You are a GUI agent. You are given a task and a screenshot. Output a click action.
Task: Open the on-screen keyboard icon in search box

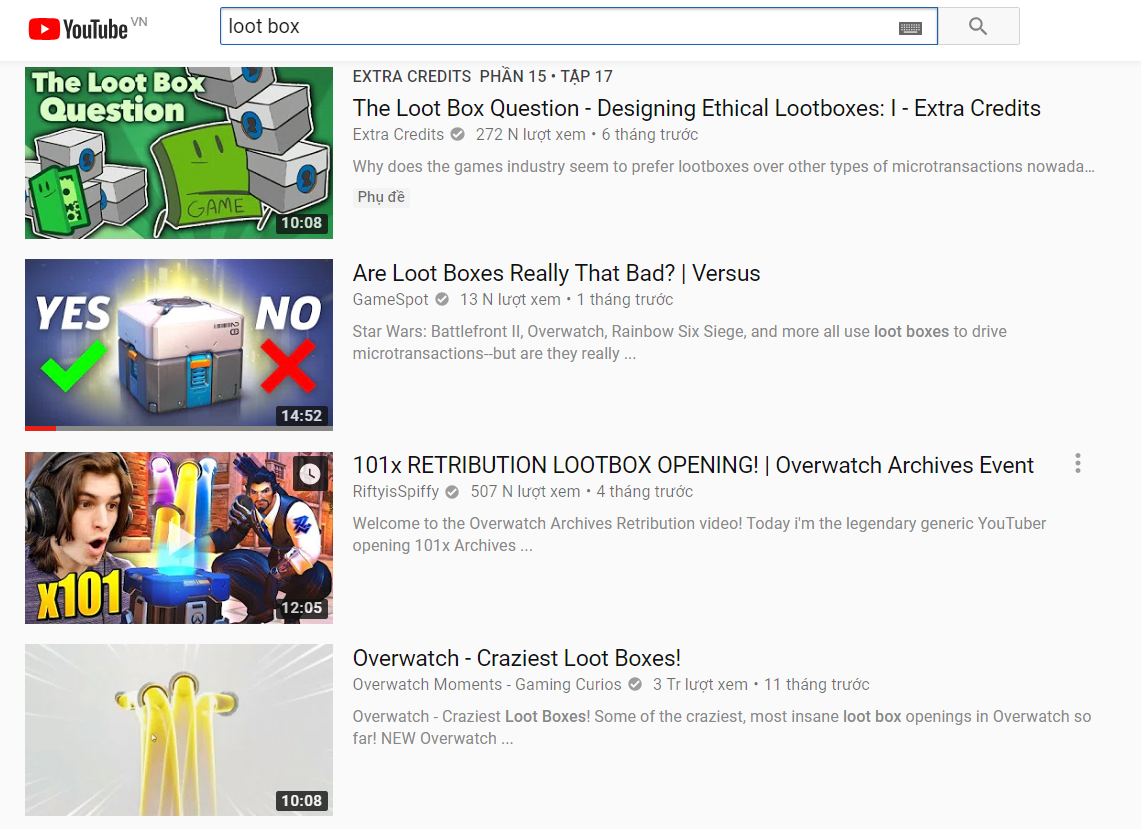coord(910,28)
